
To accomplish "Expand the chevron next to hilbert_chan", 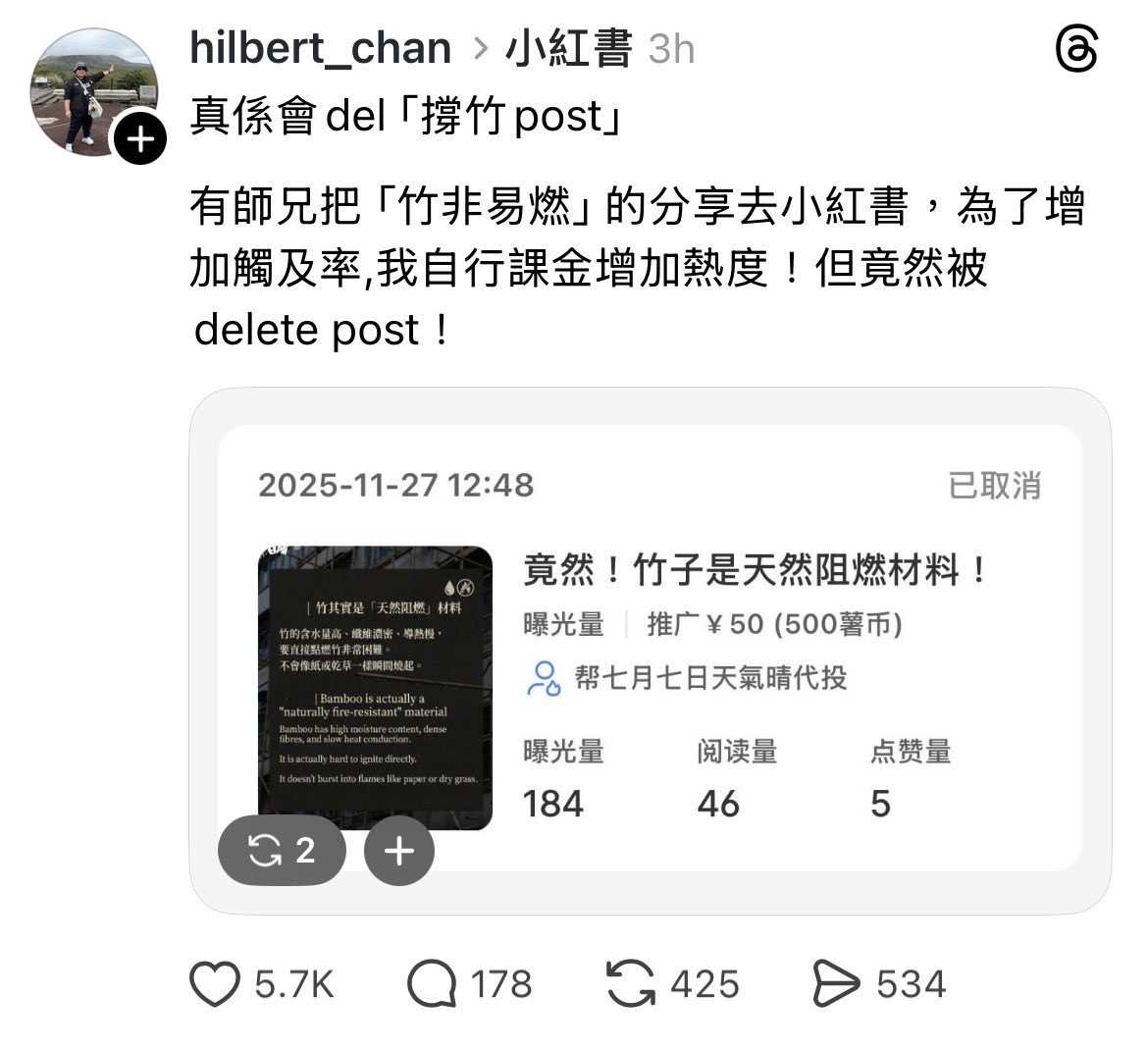I will (x=480, y=49).
